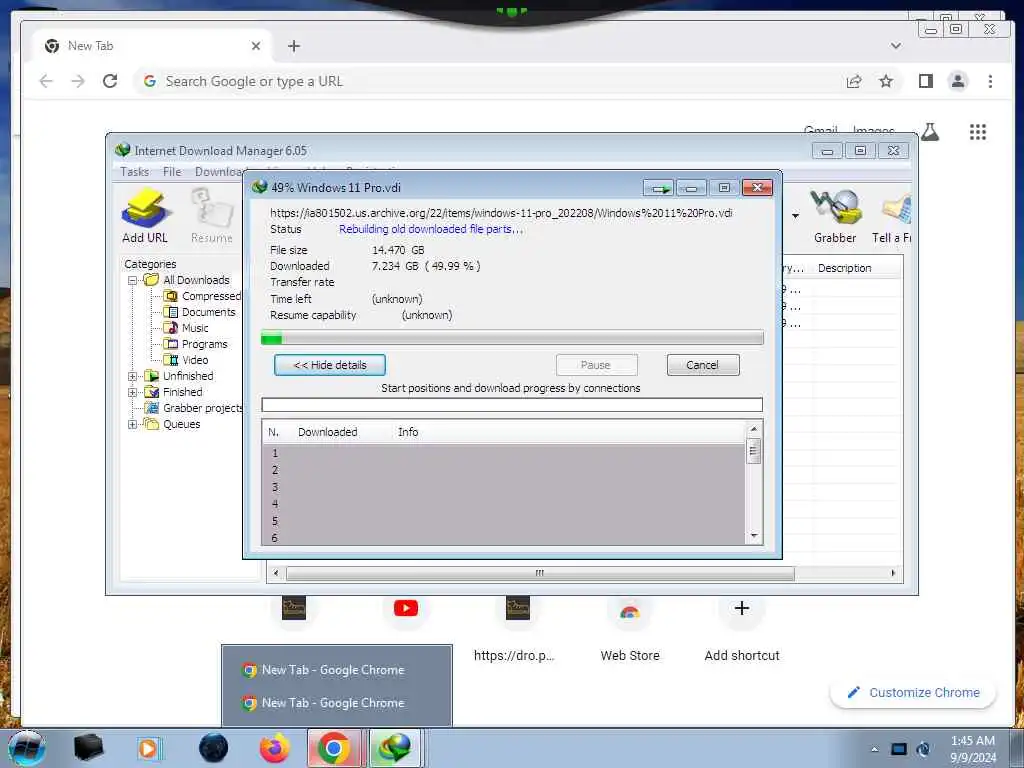Select the Music category
This screenshot has height=768, width=1024.
187,328
